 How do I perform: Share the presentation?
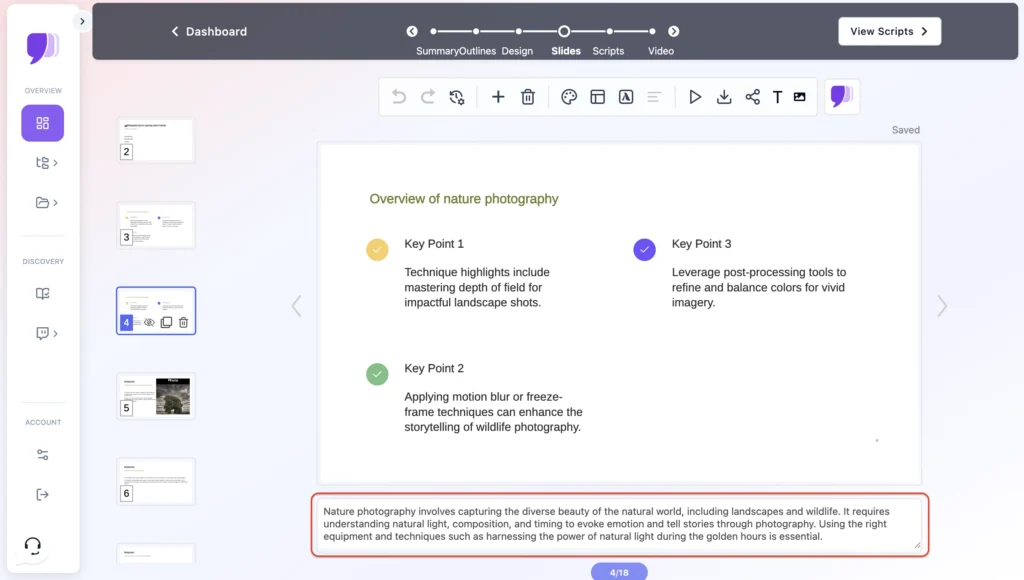[x=752, y=97]
